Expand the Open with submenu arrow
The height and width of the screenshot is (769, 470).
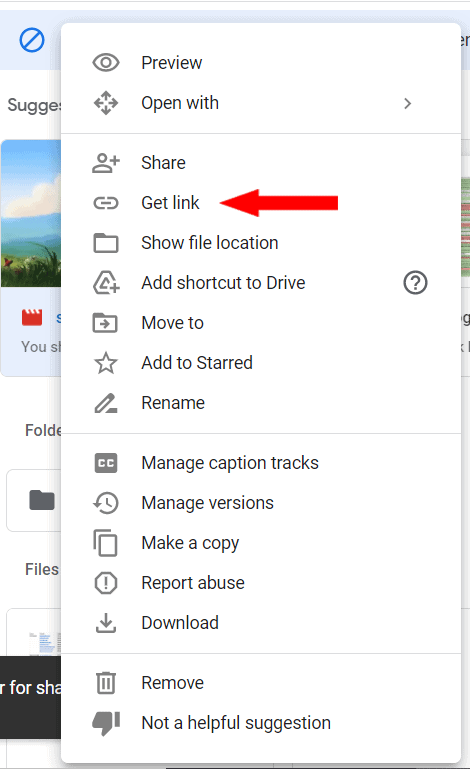[x=407, y=103]
